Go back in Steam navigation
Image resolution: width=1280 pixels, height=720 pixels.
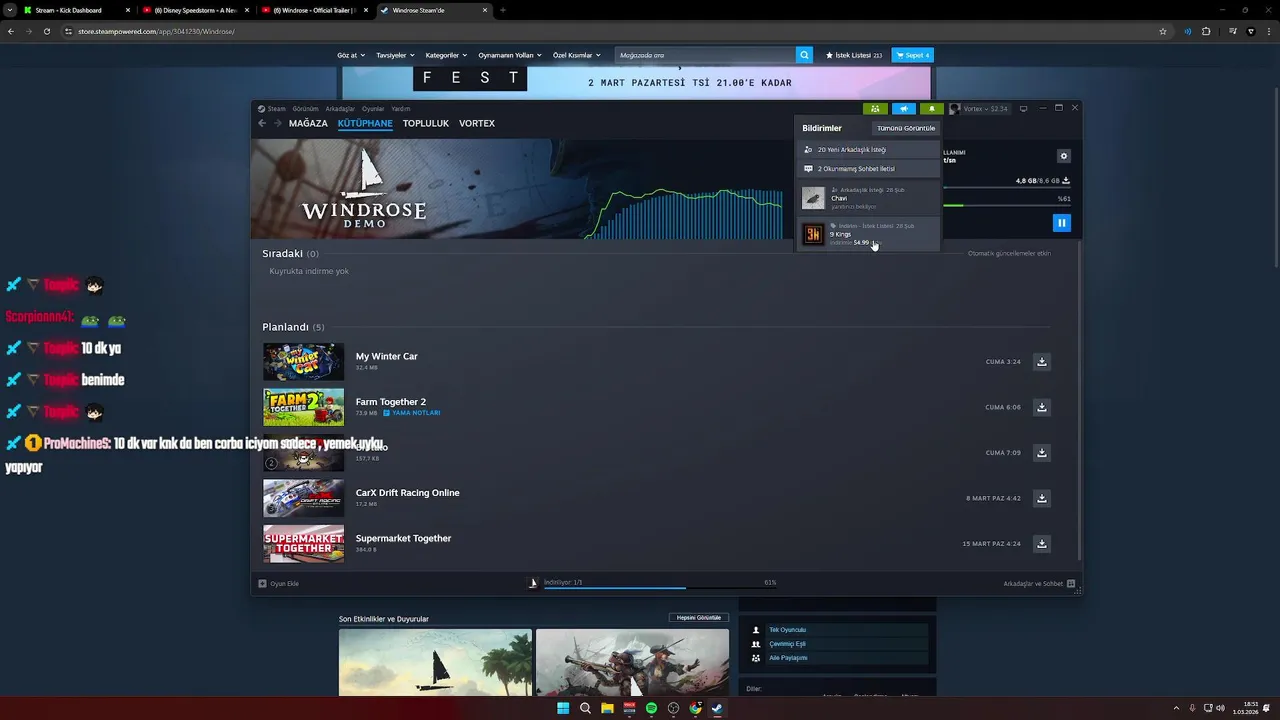tap(262, 123)
